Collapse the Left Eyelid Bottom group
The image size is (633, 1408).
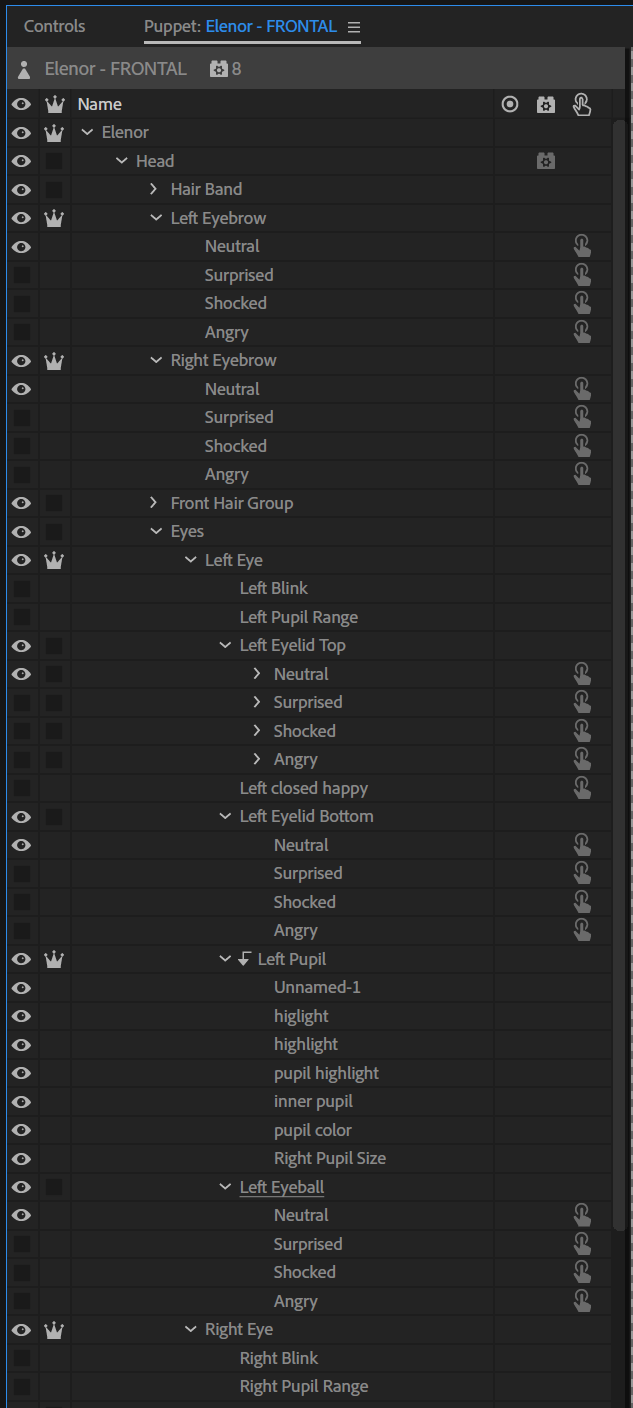[225, 817]
